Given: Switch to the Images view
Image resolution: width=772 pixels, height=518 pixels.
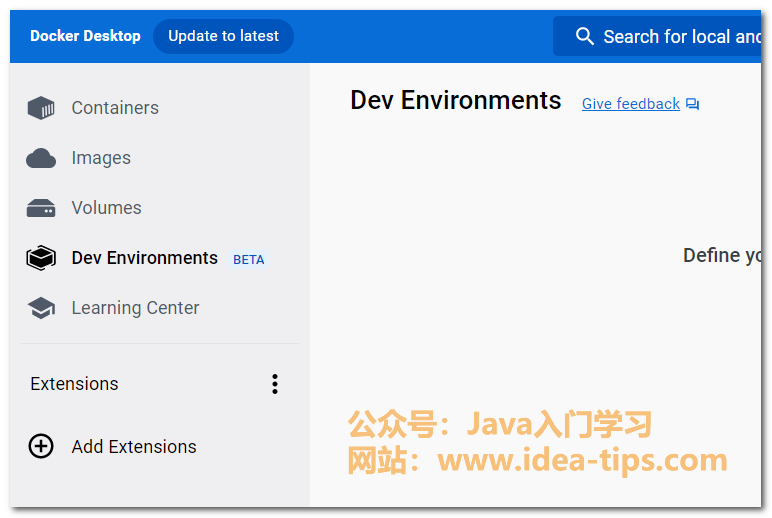Looking at the screenshot, I should (x=101, y=158).
